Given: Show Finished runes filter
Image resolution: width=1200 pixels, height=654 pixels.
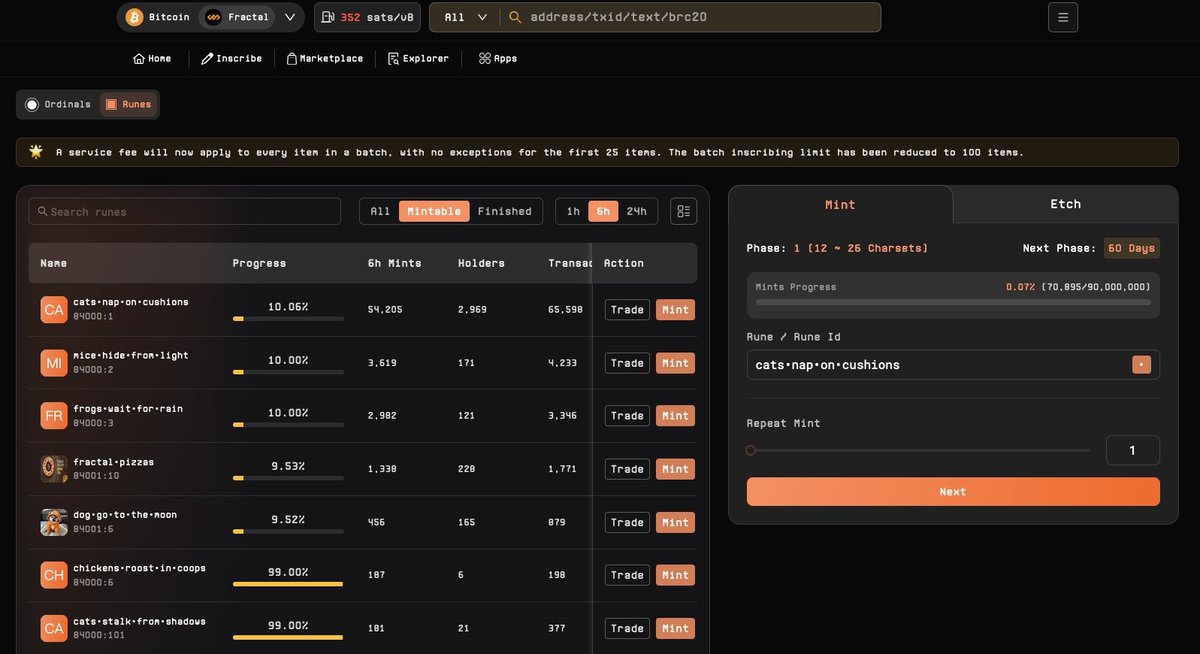Looking at the screenshot, I should click(505, 211).
